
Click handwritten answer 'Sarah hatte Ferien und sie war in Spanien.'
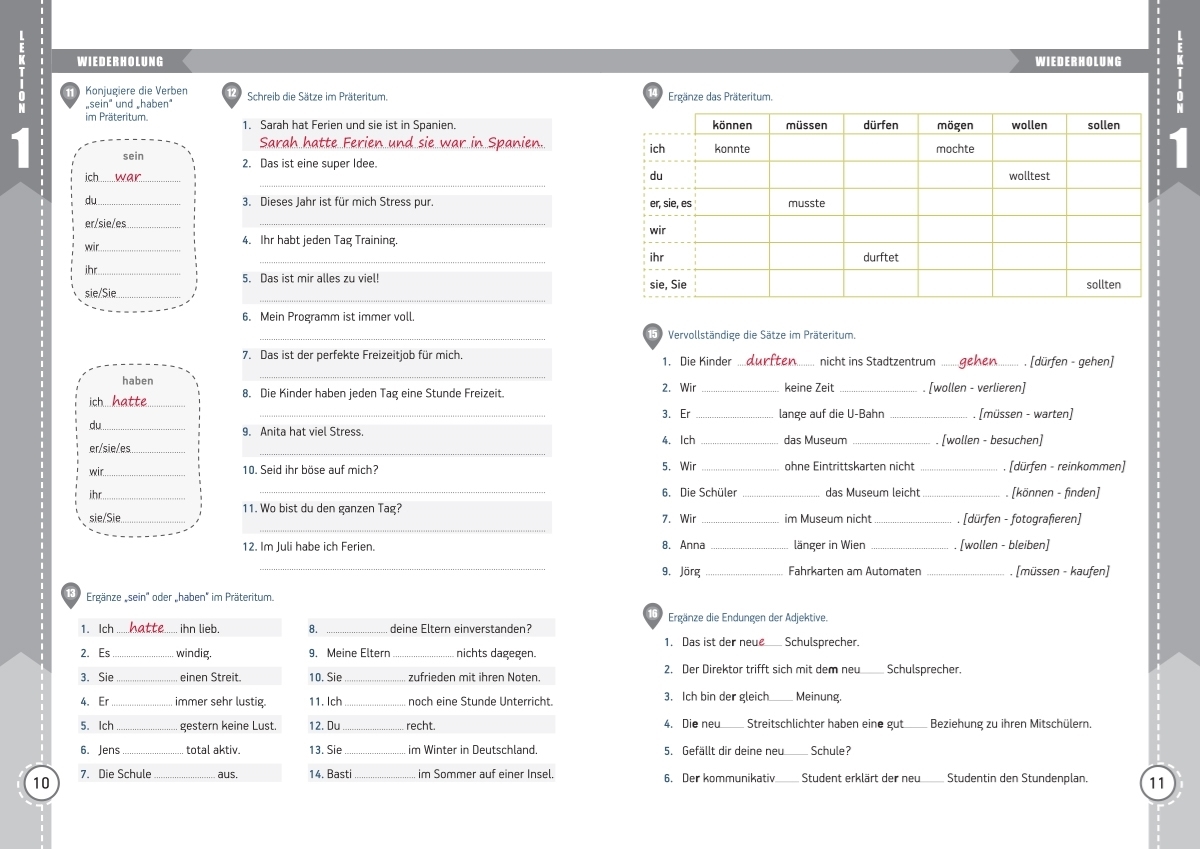[x=401, y=142]
